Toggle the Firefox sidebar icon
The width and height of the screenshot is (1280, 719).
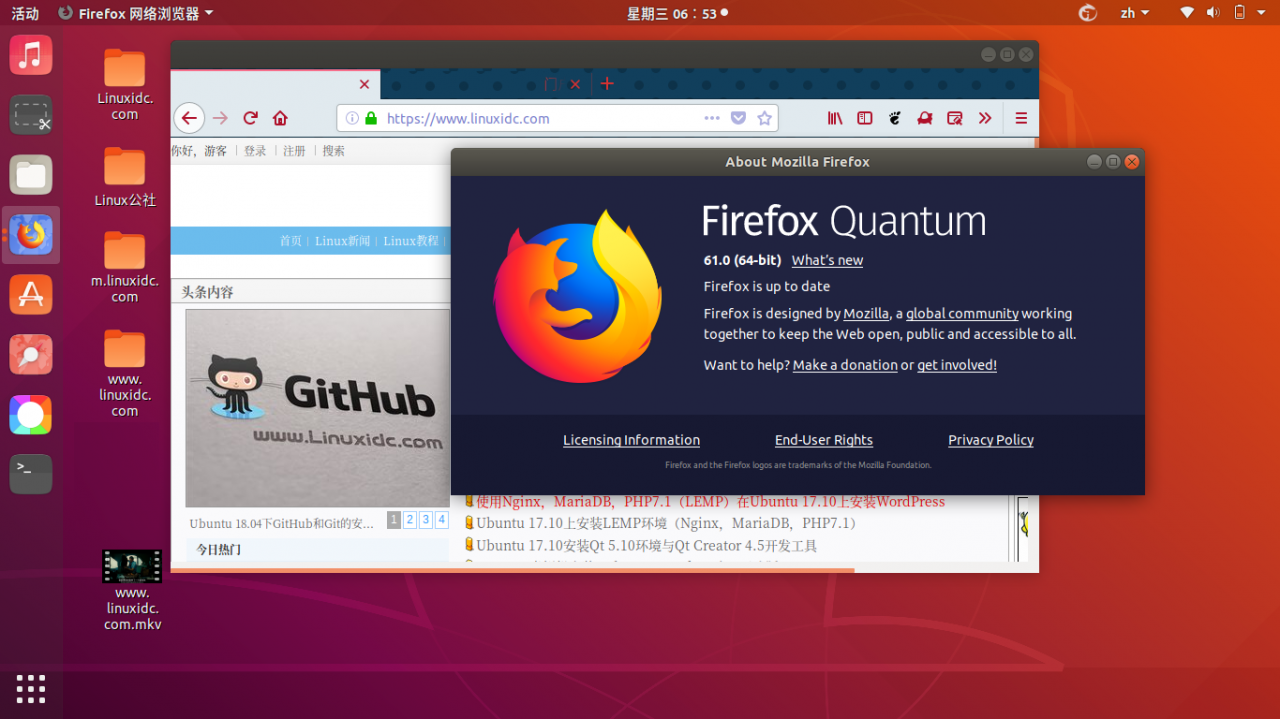[865, 118]
